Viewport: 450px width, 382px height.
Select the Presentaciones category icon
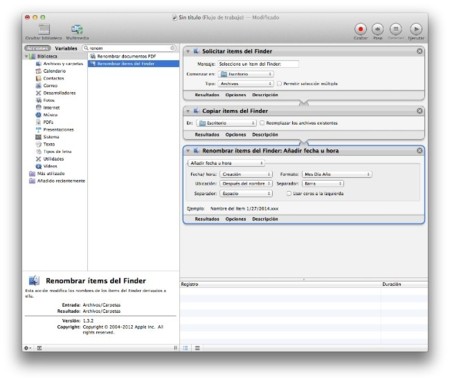tap(38, 130)
